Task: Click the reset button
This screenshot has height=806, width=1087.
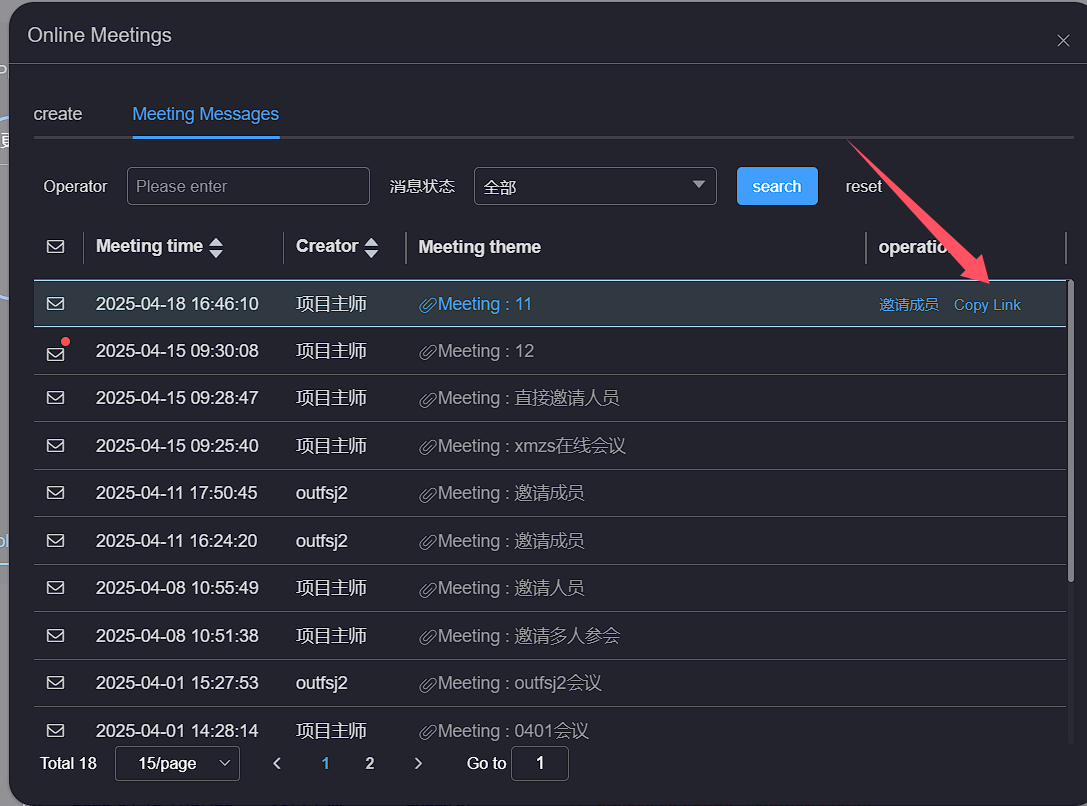Action: (x=864, y=186)
